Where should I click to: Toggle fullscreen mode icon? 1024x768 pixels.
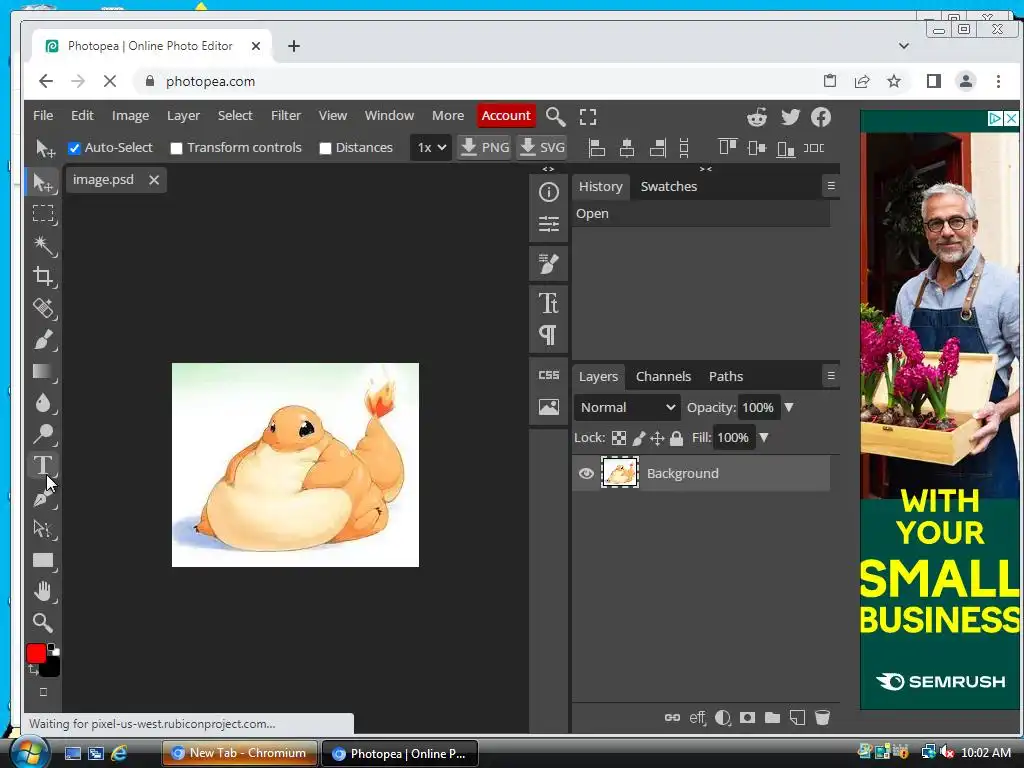588,117
